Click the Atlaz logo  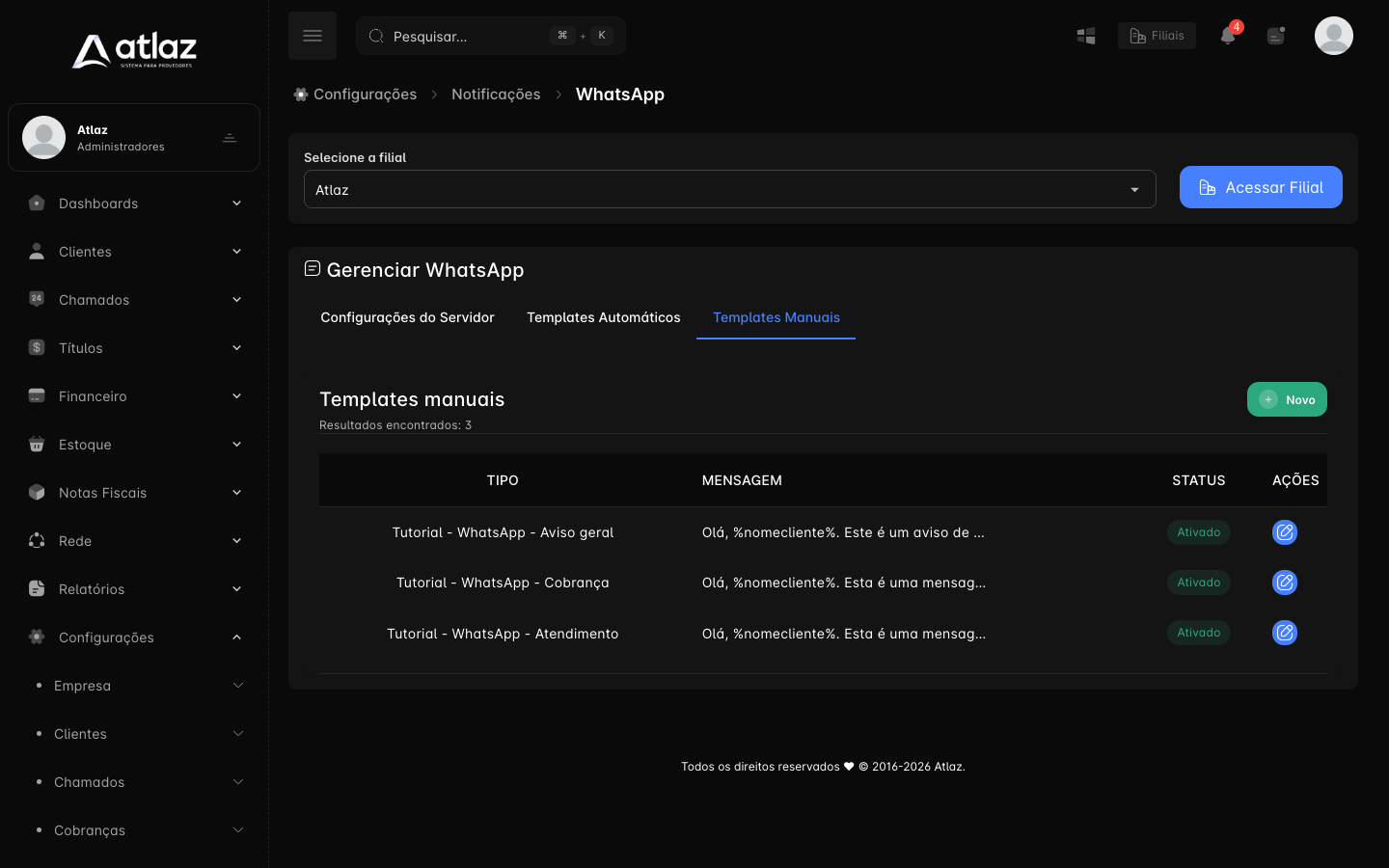134,51
